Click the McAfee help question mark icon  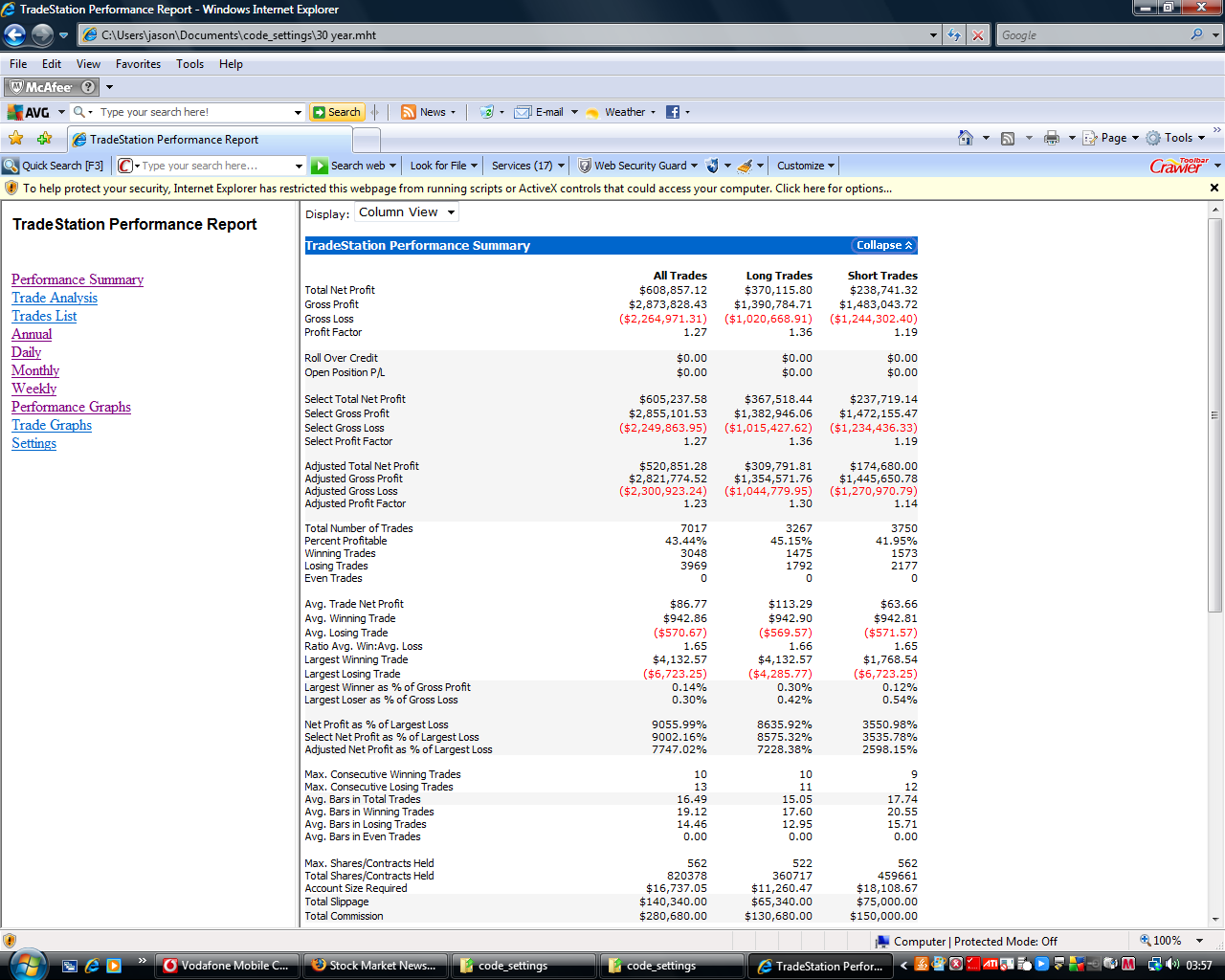89,87
